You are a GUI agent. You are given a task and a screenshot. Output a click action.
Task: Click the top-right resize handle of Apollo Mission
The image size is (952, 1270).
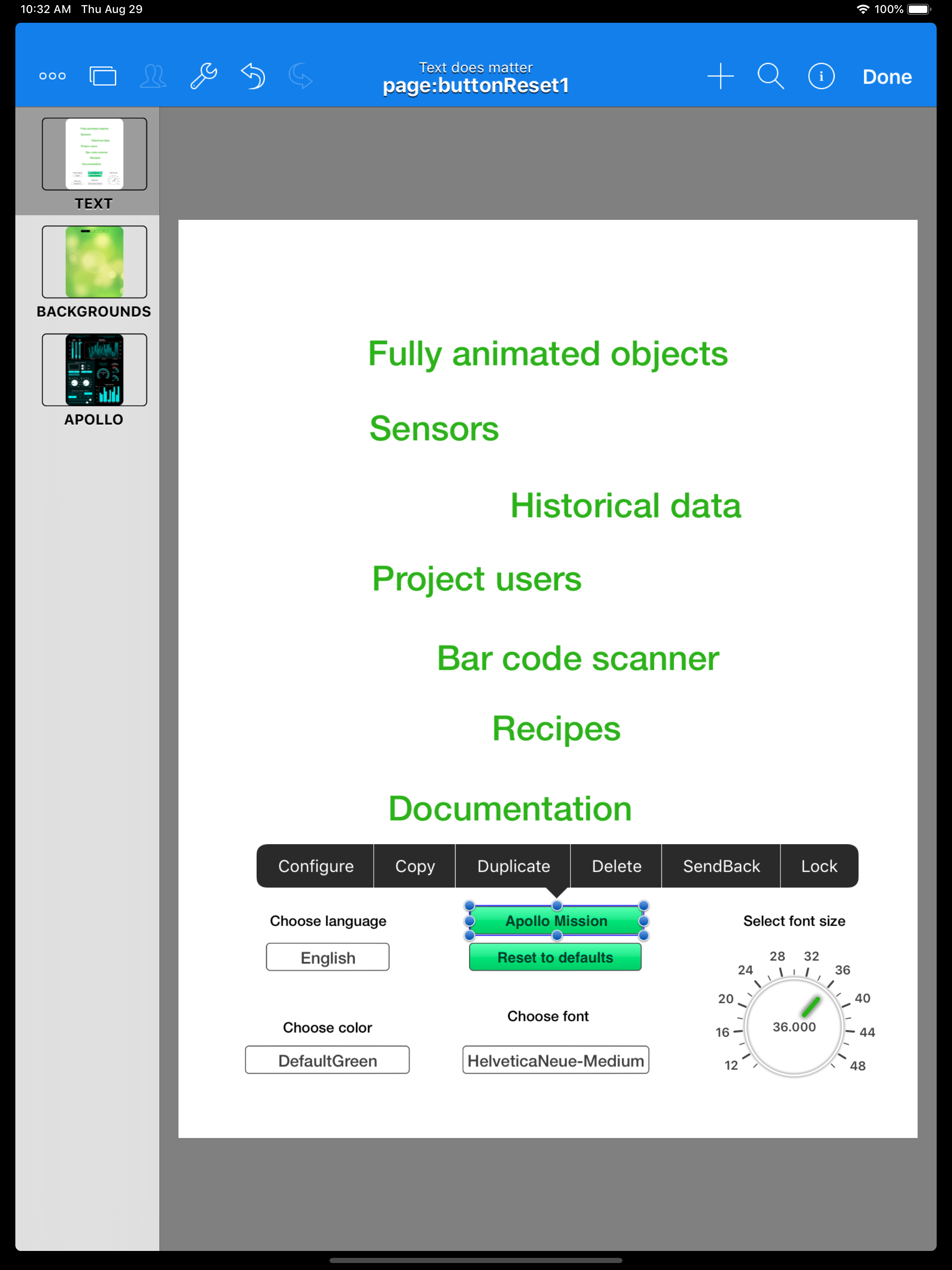pyautogui.click(x=644, y=906)
